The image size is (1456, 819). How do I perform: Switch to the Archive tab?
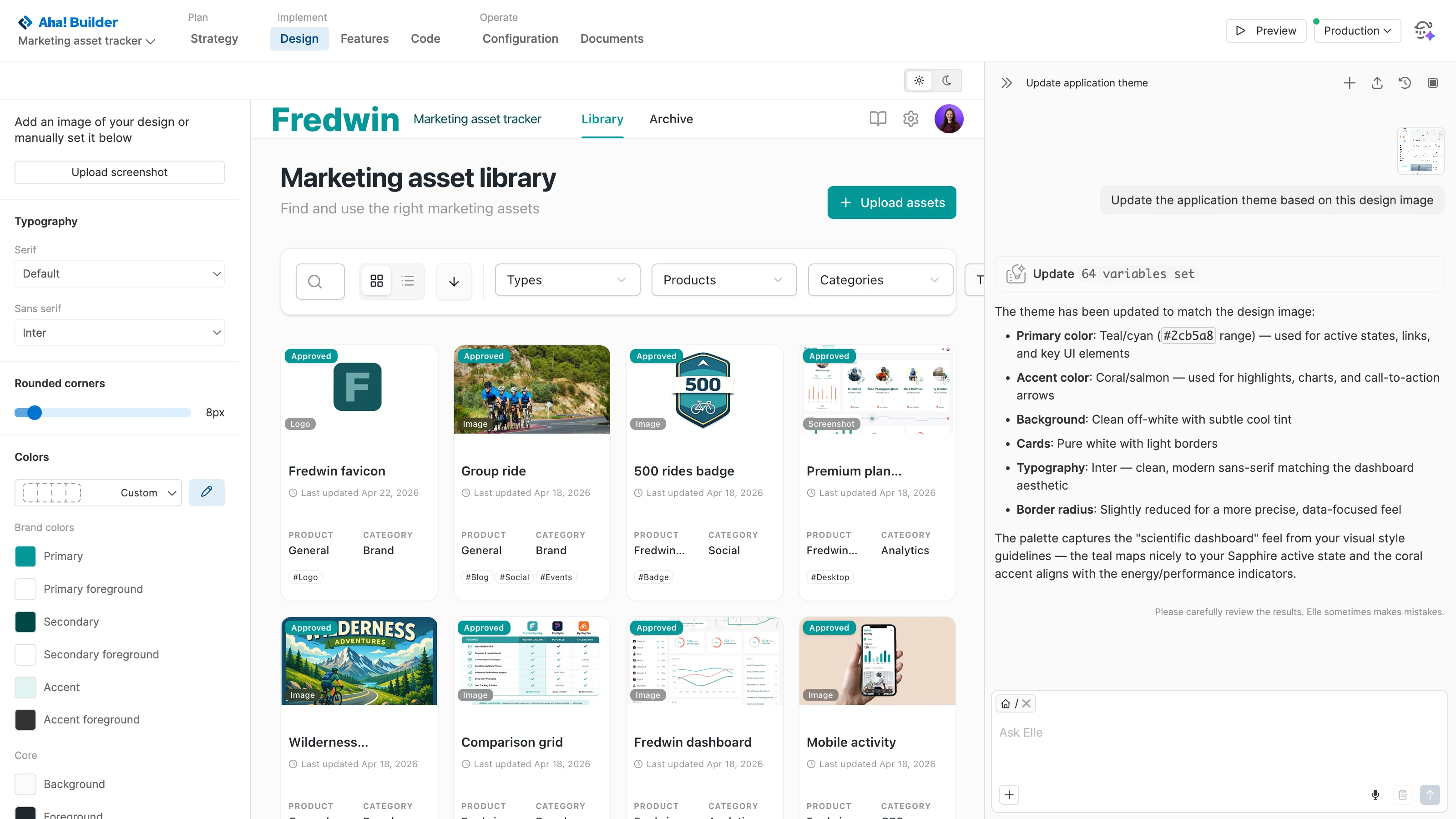click(x=671, y=119)
